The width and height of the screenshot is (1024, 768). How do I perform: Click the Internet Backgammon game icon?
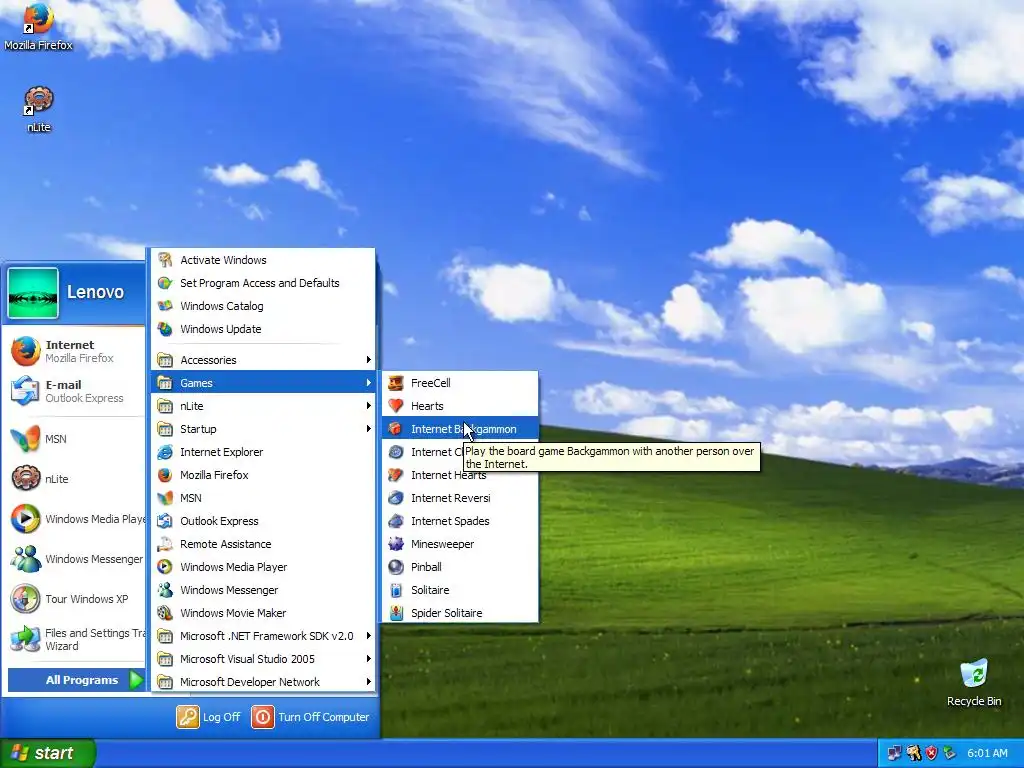pyautogui.click(x=396, y=429)
